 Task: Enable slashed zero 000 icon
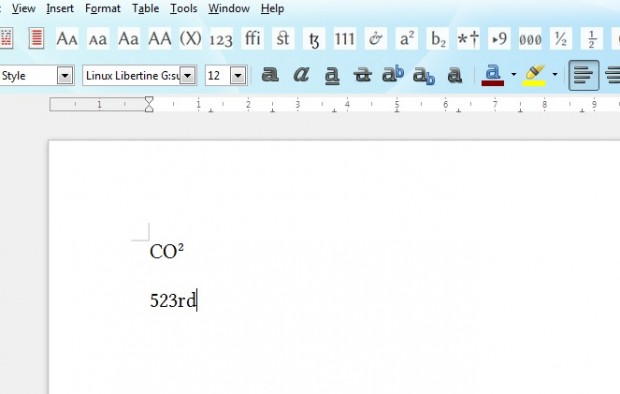[530, 39]
